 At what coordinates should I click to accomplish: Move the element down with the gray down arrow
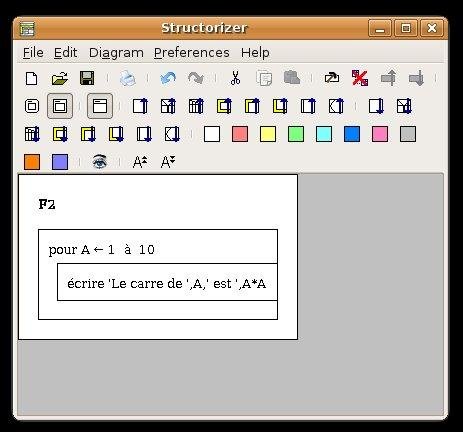[416, 78]
